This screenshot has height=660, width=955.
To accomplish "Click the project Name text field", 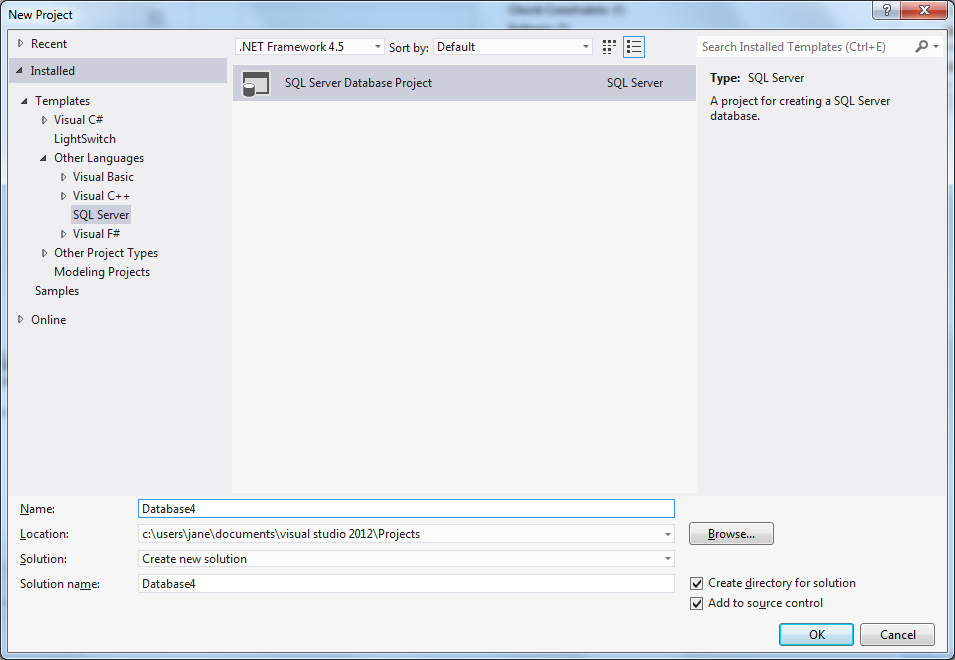I will point(406,509).
